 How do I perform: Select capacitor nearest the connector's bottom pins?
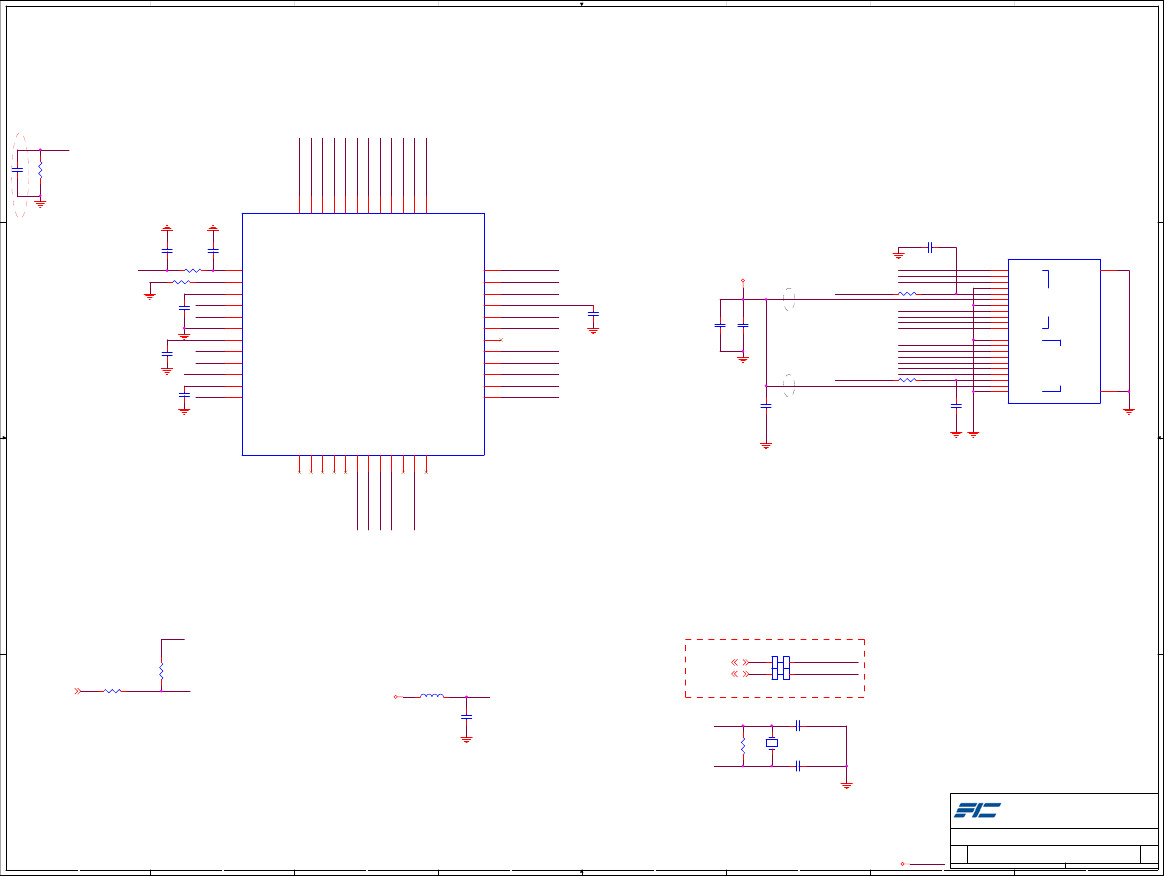(x=956, y=406)
